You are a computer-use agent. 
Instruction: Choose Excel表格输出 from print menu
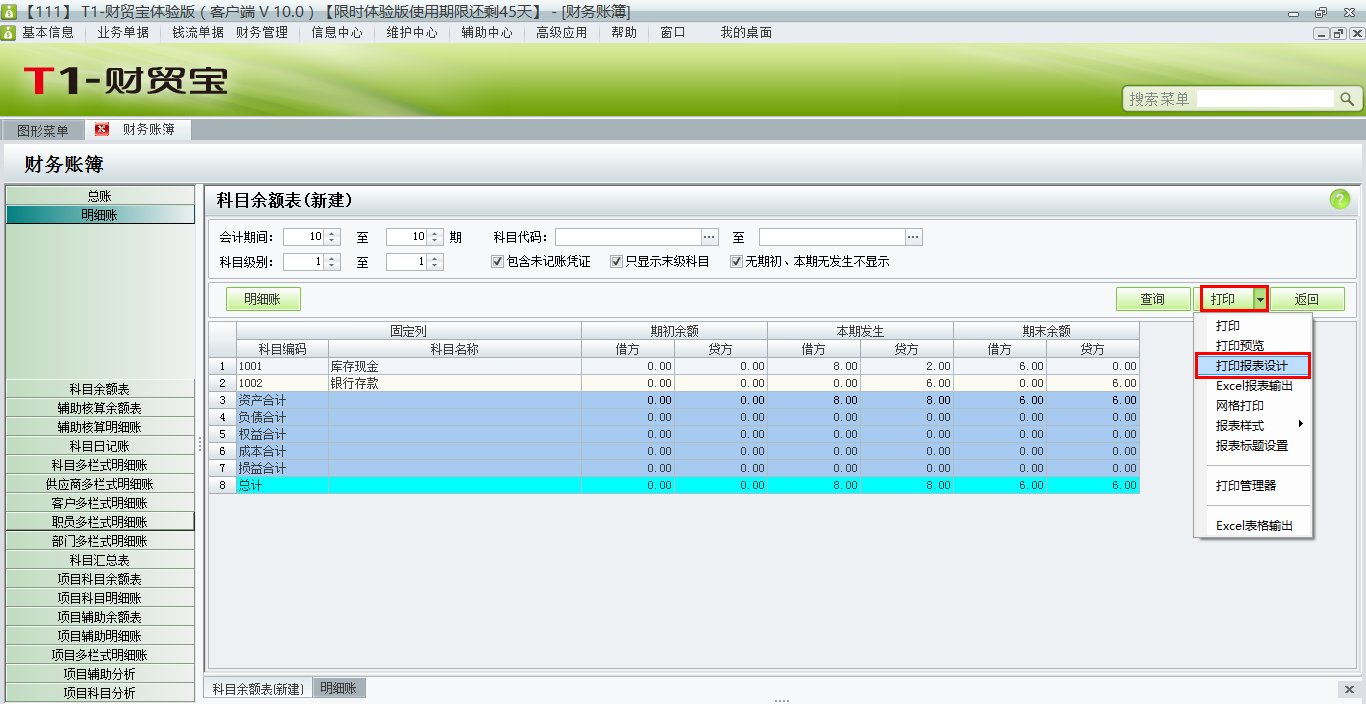tap(1253, 525)
